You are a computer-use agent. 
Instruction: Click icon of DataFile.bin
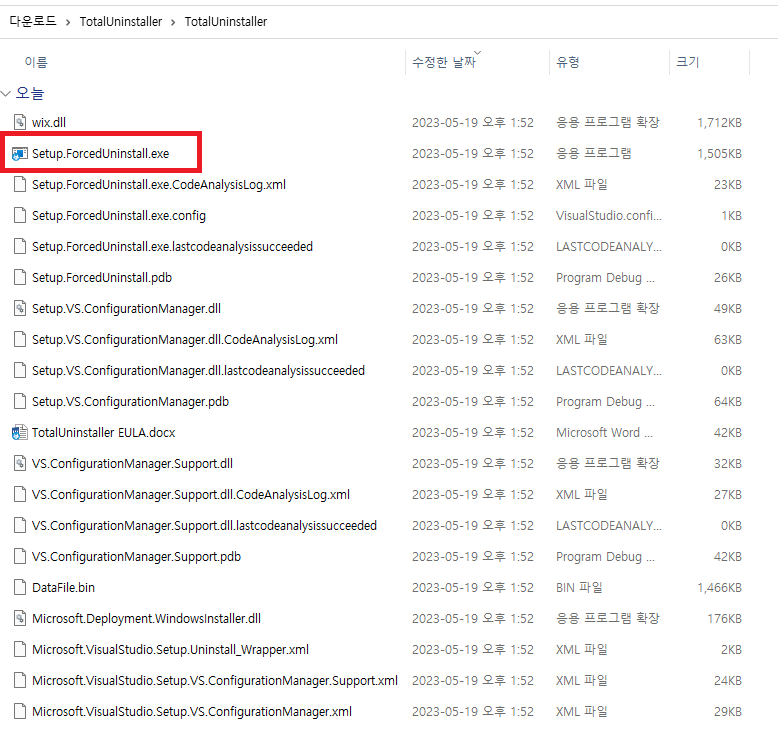[x=20, y=587]
